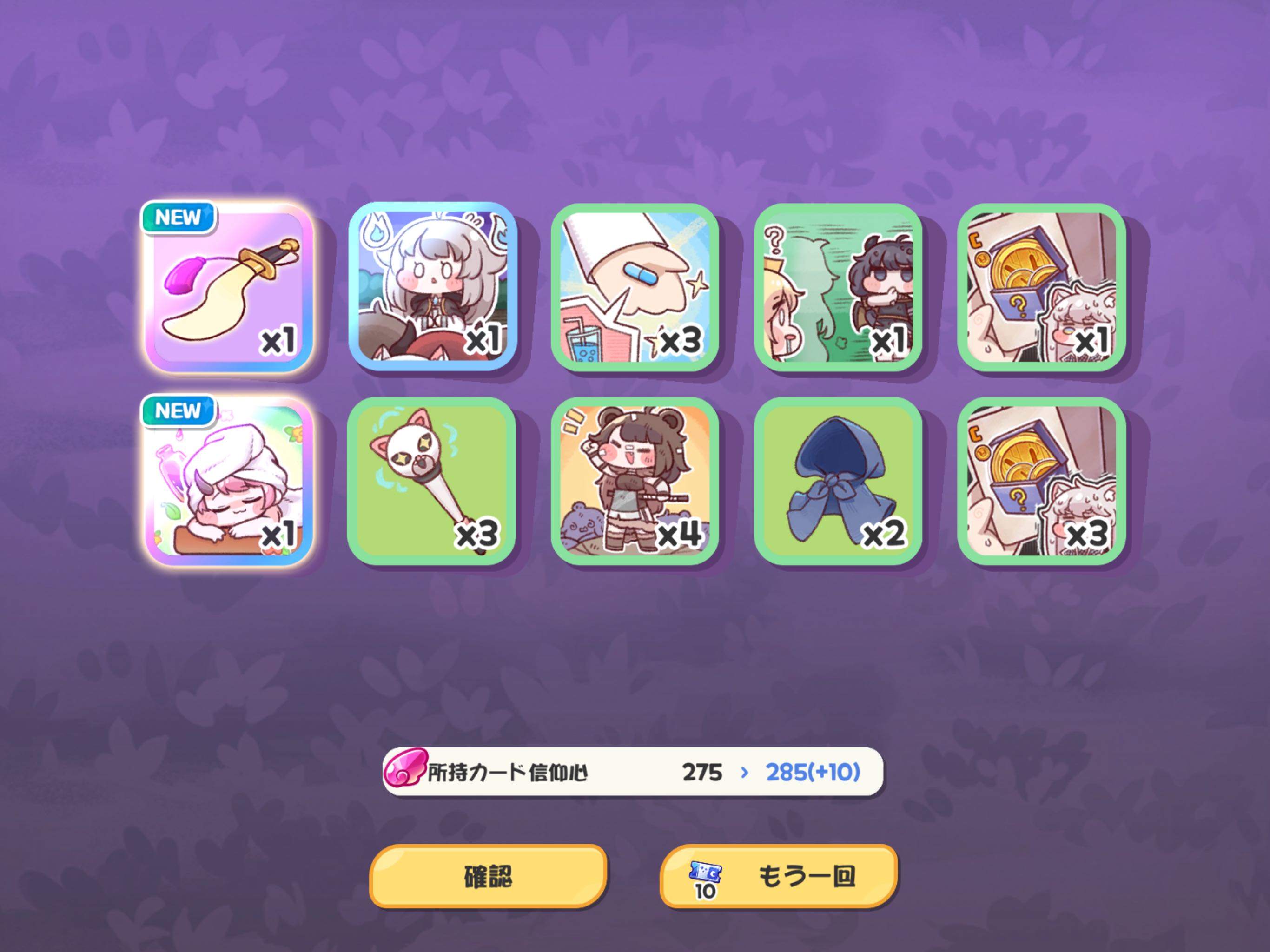This screenshot has height=952, width=1270.
Task: Click the 所持カード信仰心 faith points bar
Action: [x=633, y=772]
